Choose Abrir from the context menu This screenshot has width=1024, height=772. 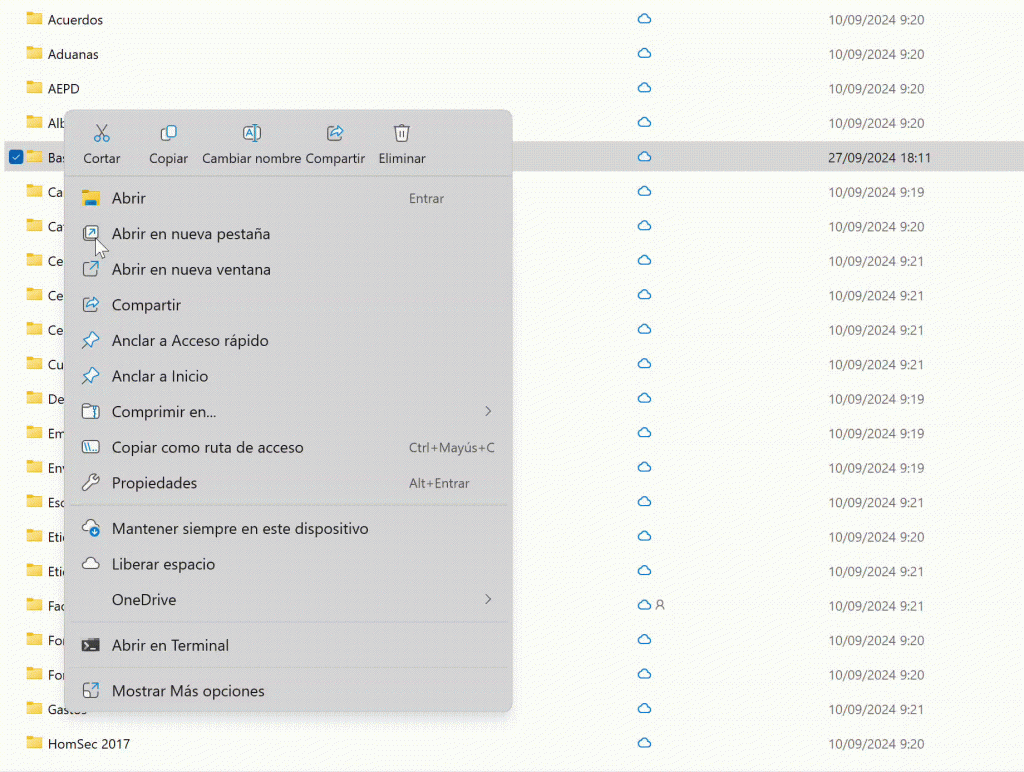(x=128, y=198)
